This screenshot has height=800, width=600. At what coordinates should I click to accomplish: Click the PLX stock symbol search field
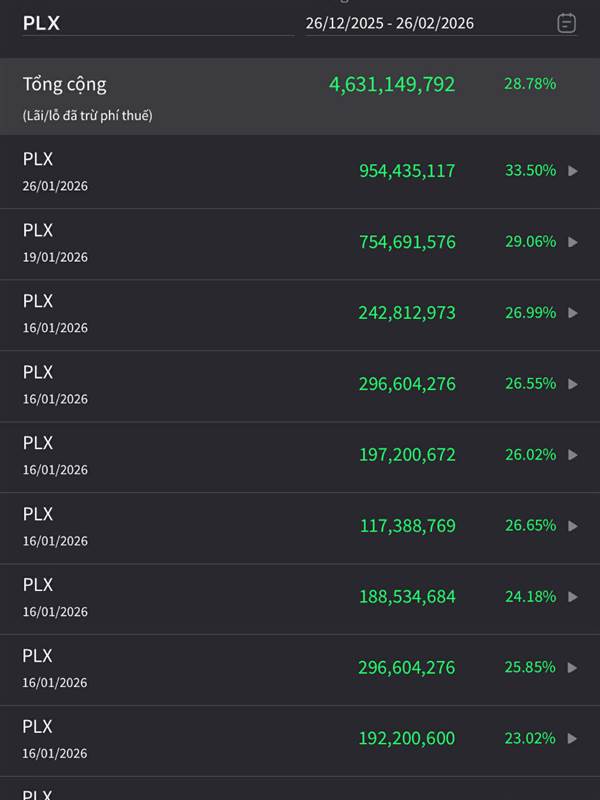150,23
